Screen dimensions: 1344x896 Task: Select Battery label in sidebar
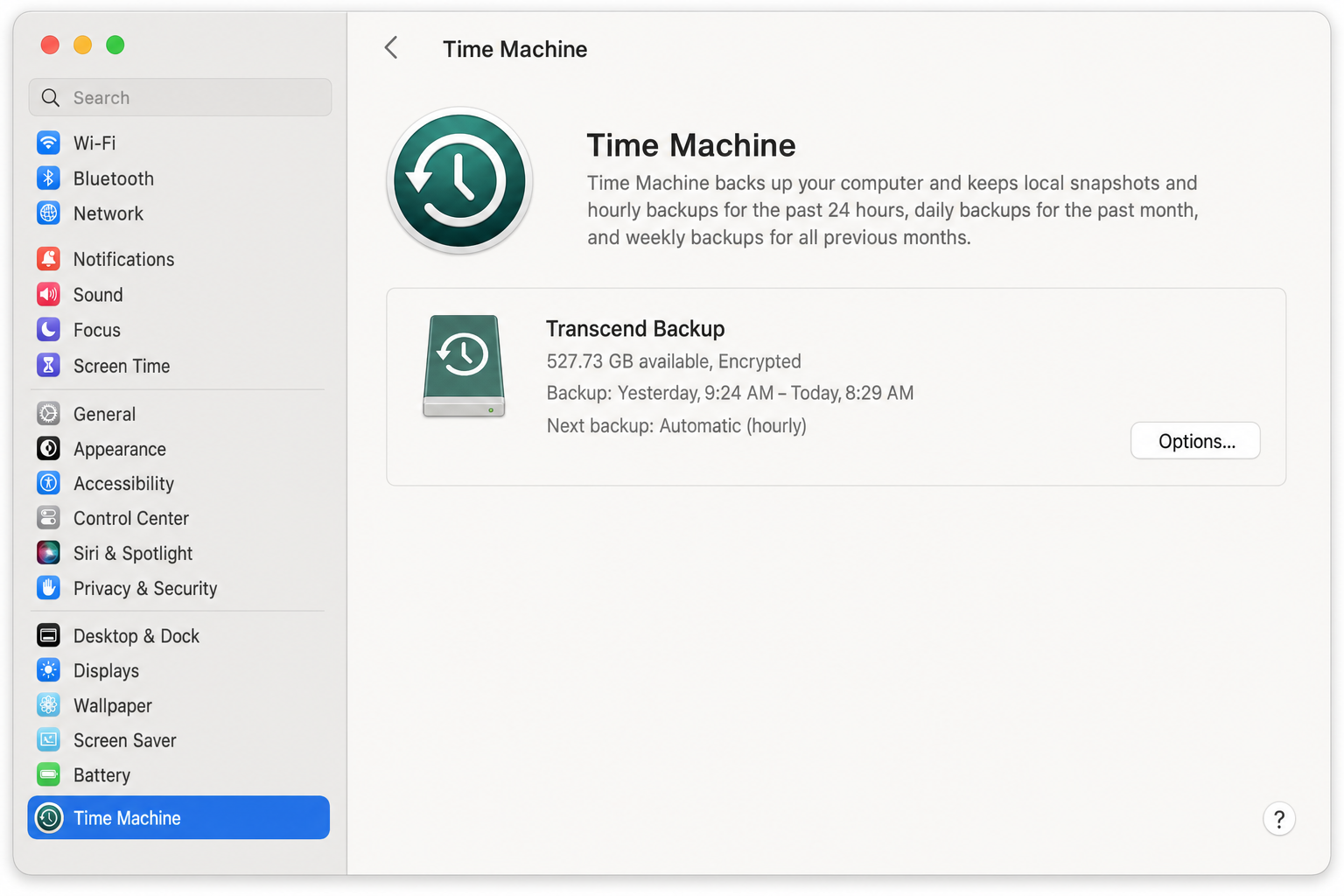(x=101, y=776)
